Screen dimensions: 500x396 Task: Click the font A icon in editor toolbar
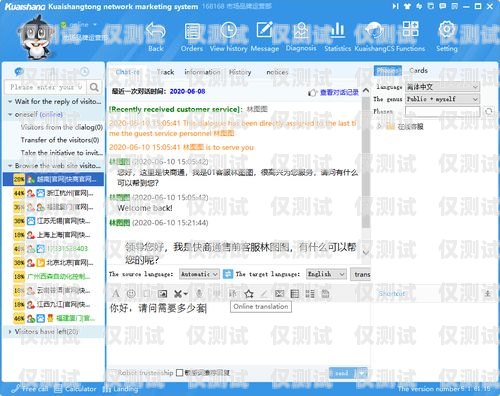pyautogui.click(x=115, y=294)
